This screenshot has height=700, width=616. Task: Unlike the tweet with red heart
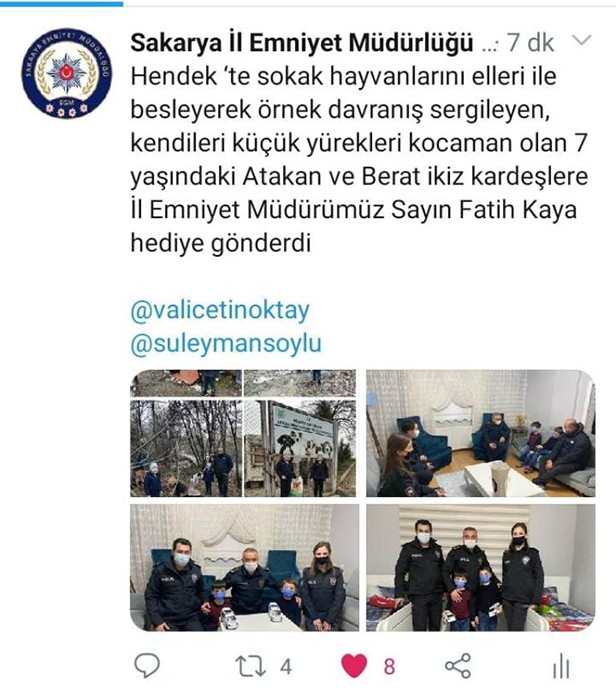pos(354,666)
